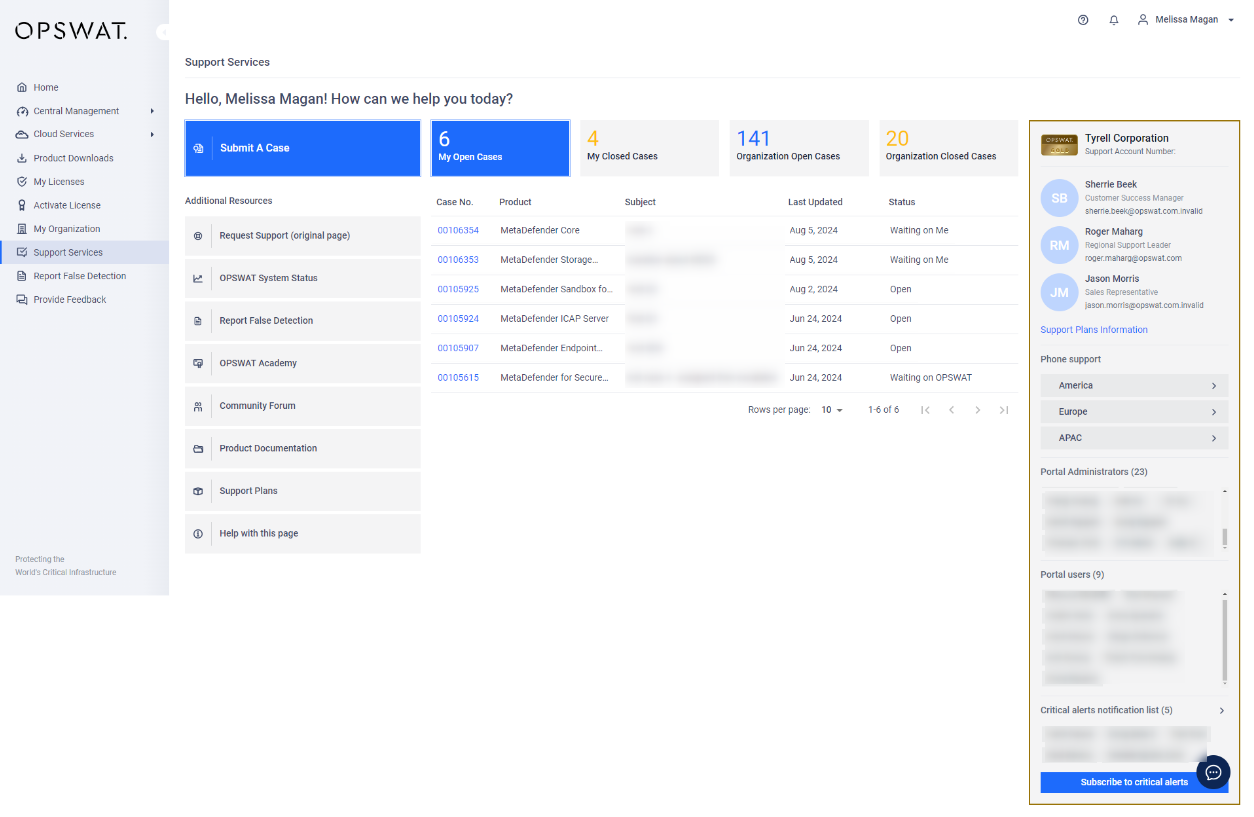Click the Submit A Case tile icon
The height and width of the screenshot is (817, 1254).
[x=198, y=148]
